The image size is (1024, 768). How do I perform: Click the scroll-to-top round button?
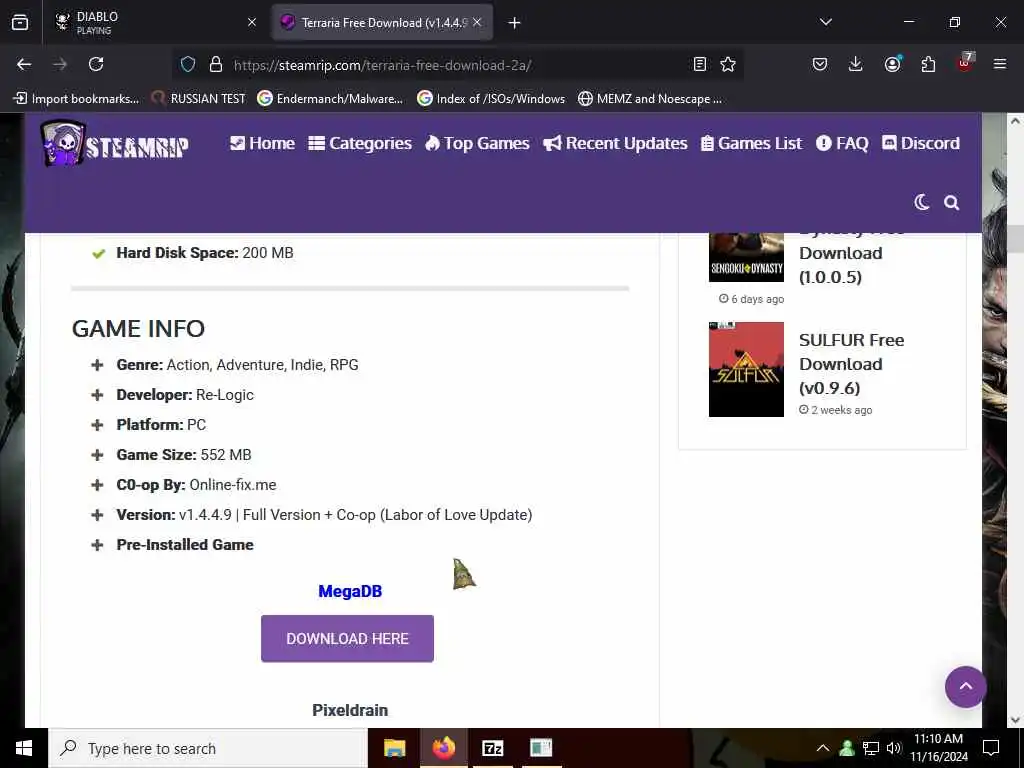click(965, 686)
